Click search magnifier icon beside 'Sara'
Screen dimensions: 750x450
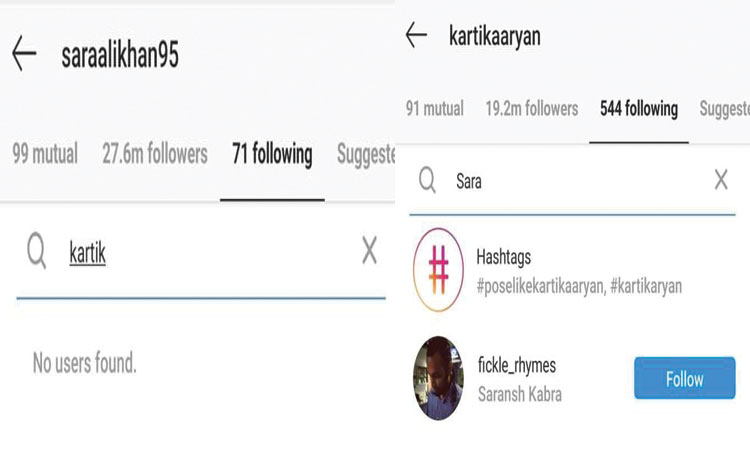tap(427, 180)
